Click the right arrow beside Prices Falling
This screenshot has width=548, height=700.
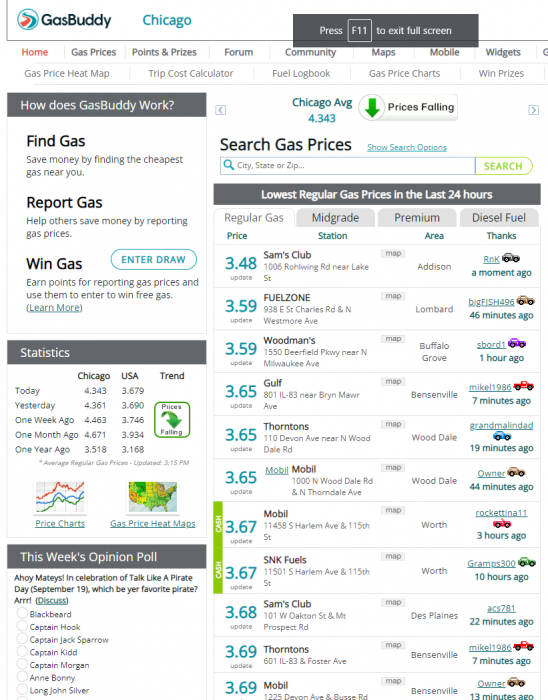pyautogui.click(x=533, y=110)
